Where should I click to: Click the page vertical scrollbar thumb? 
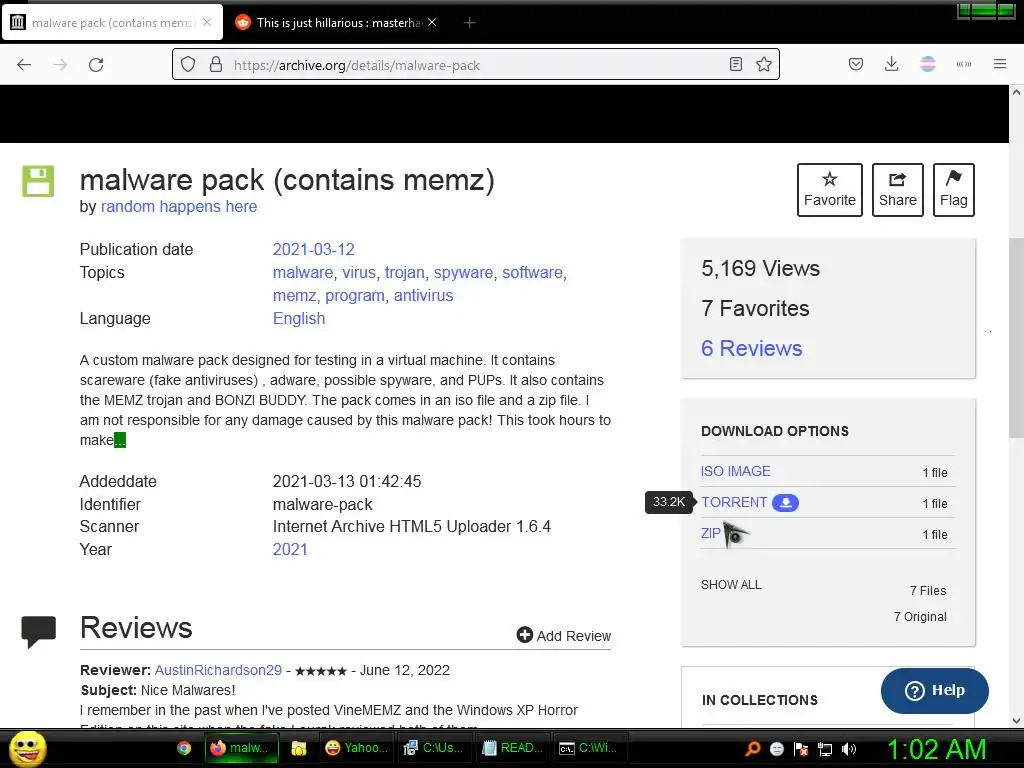click(1016, 338)
